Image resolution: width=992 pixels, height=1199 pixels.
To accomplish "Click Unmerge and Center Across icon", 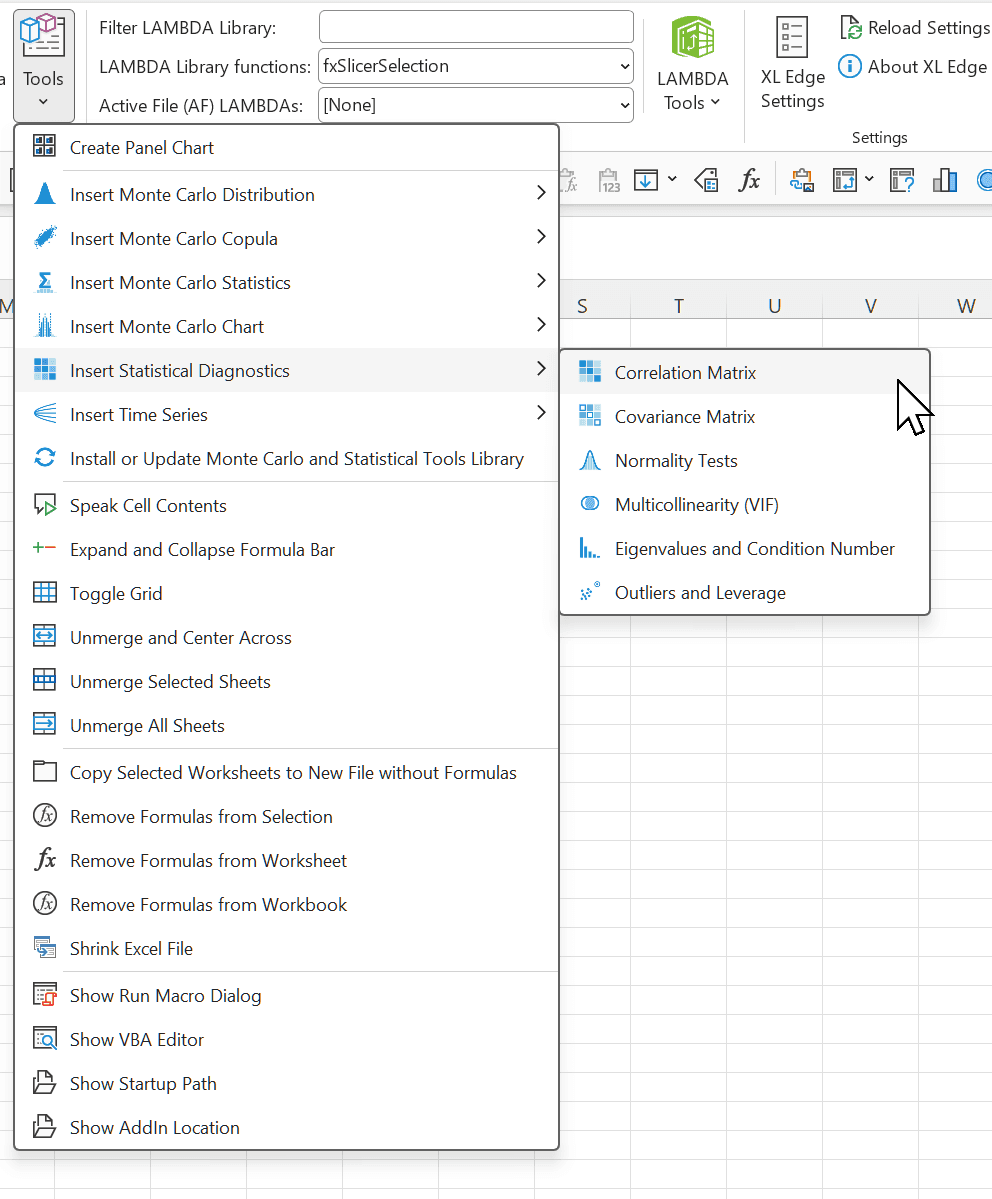I will pos(45,636).
